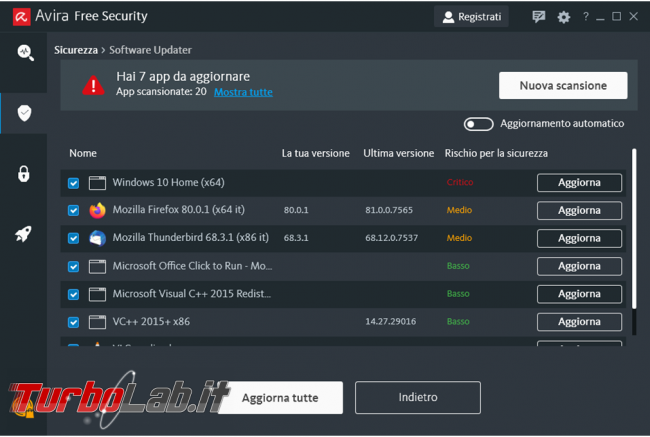The image size is (650, 437).
Task: Click Aggiorna for VC++ 2015+ x86
Action: tap(579, 322)
